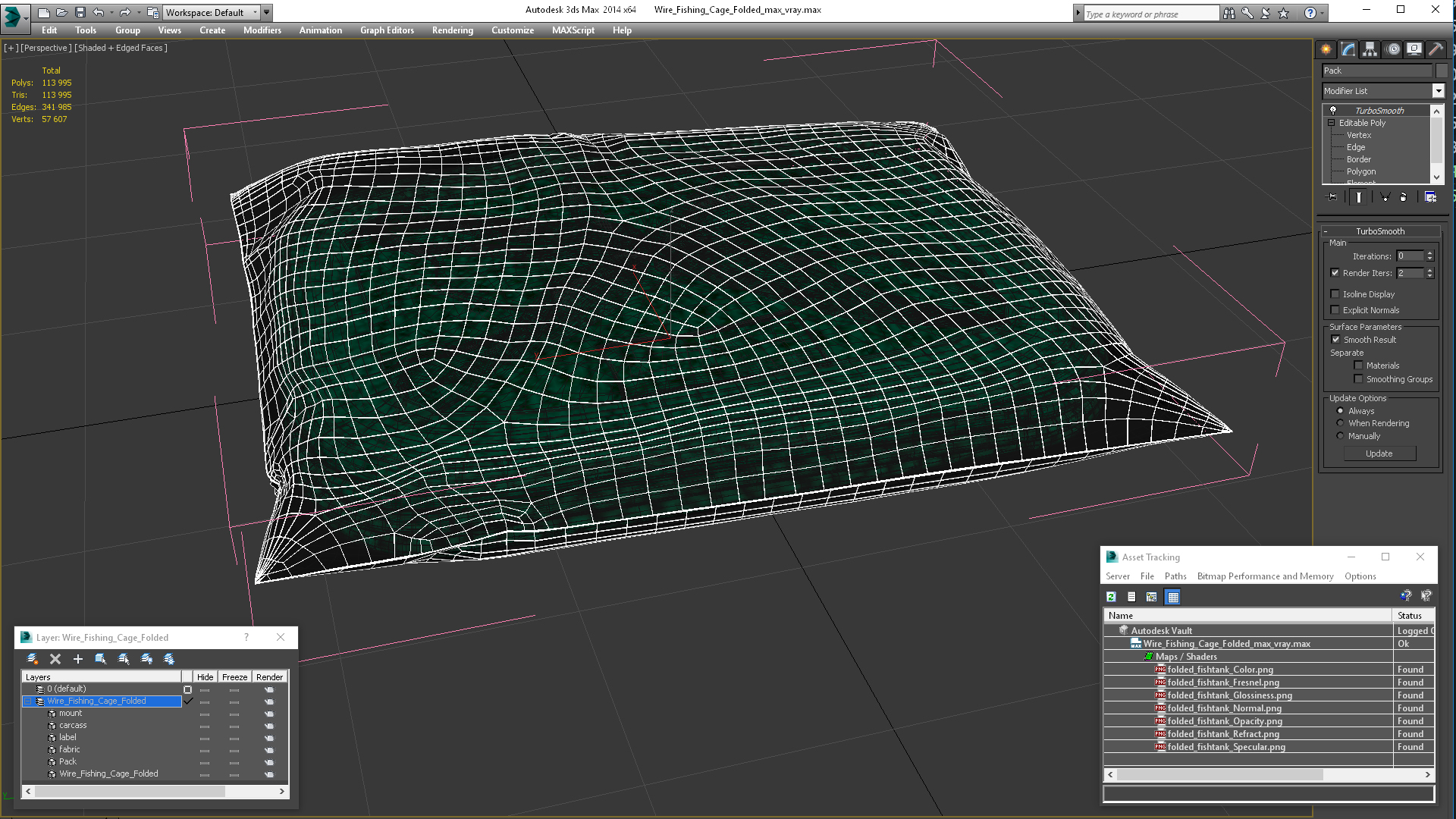The width and height of the screenshot is (1456, 819).
Task: Toggle Render Iters checkbox
Action: click(1335, 273)
